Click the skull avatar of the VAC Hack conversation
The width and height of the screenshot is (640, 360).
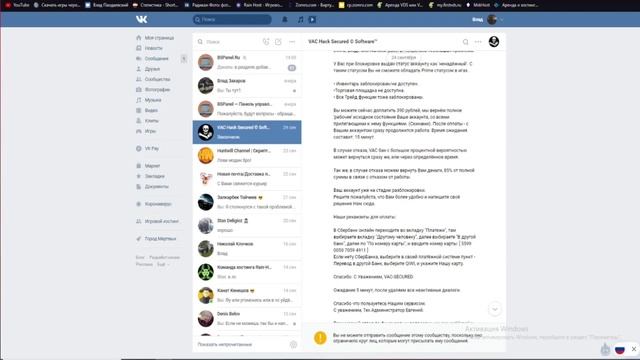(206, 132)
